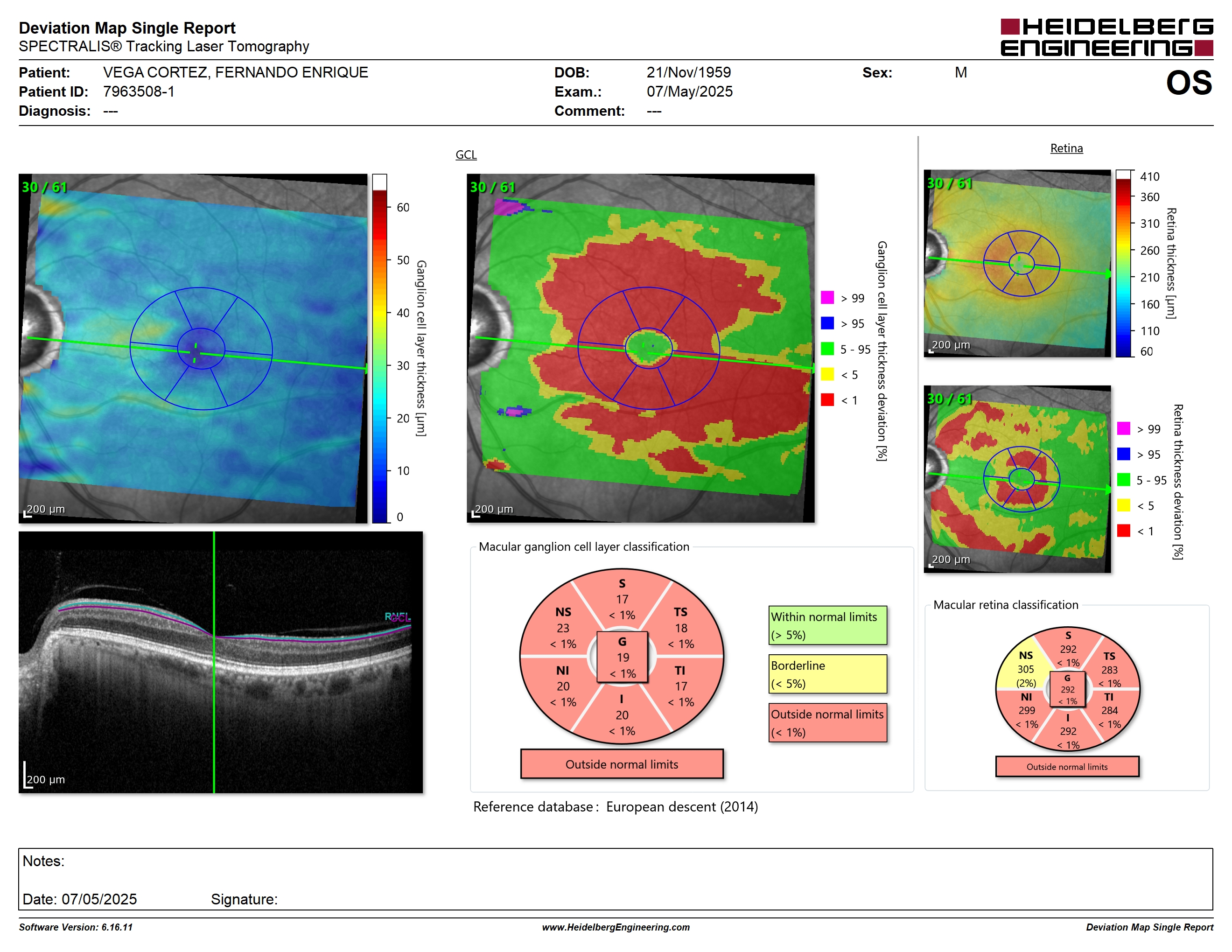Click the GCL thickness color map image

(193, 349)
